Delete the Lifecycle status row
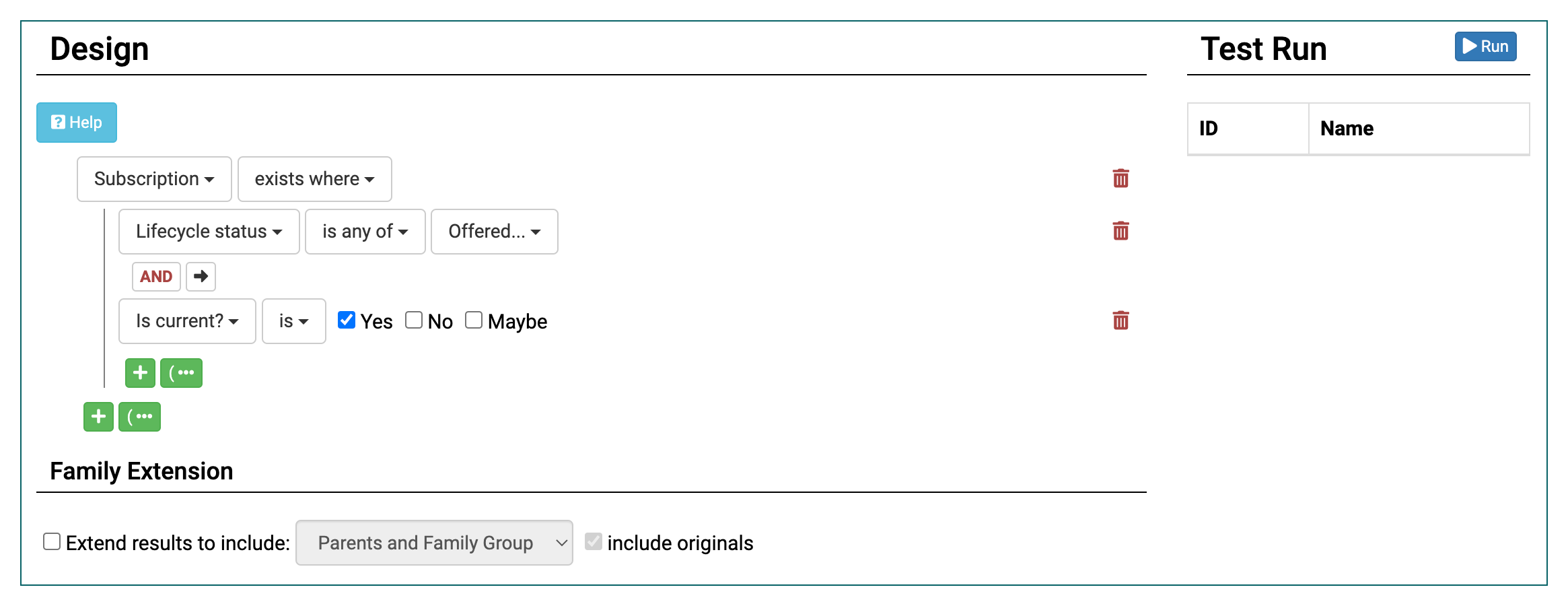The image size is (1568, 606). coord(1120,231)
